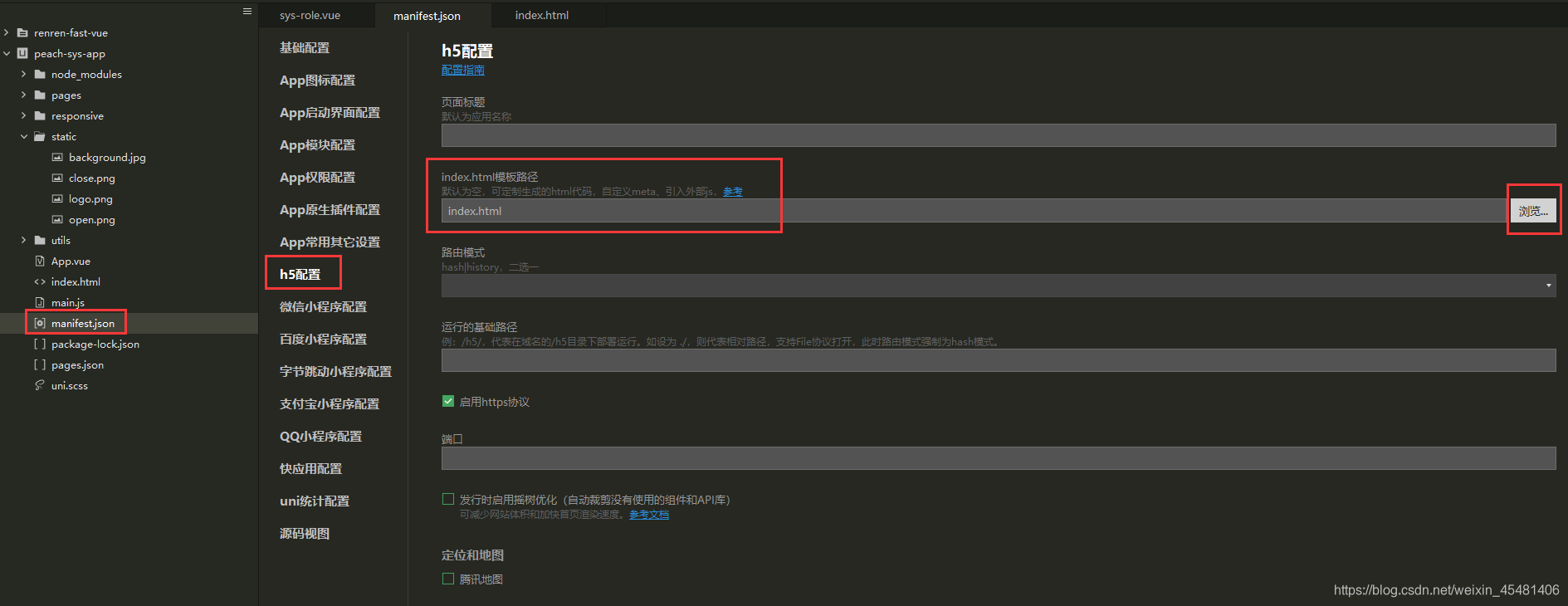This screenshot has width=1568, height=606.
Task: Click the utils folder icon
Action: point(40,241)
